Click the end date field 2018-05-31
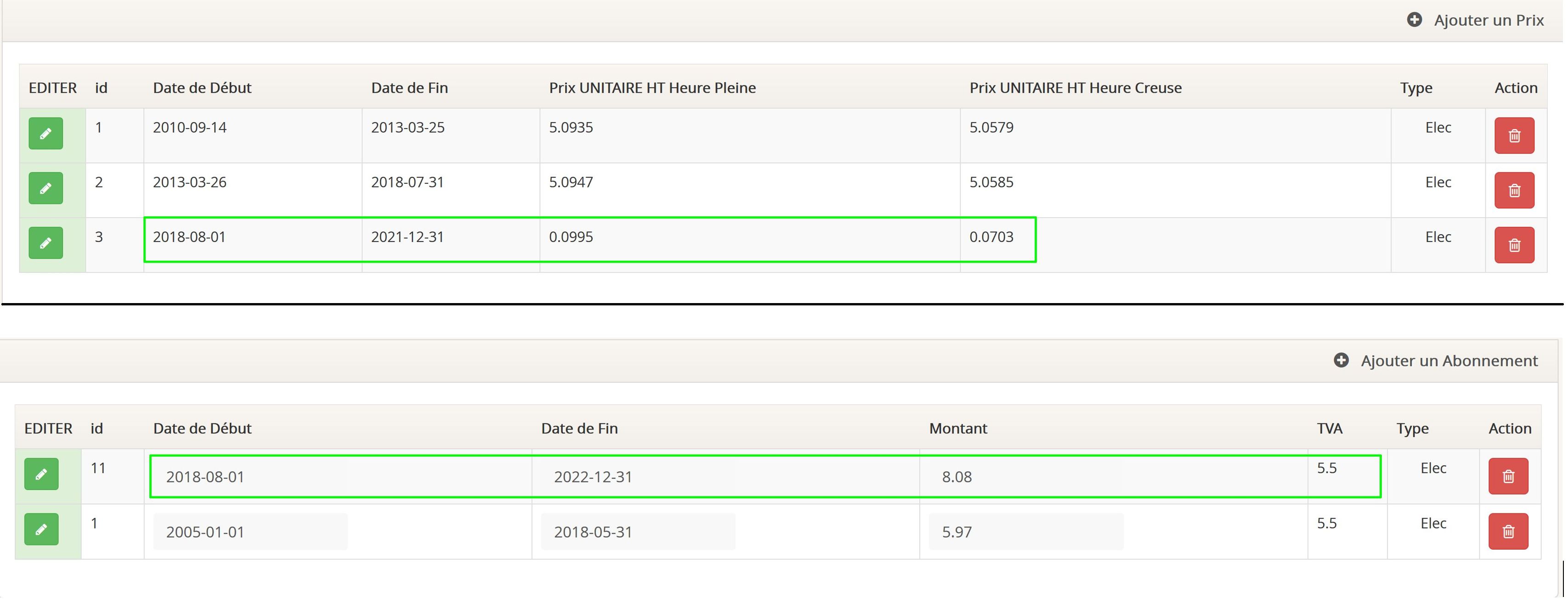1568x608 pixels. [x=638, y=532]
